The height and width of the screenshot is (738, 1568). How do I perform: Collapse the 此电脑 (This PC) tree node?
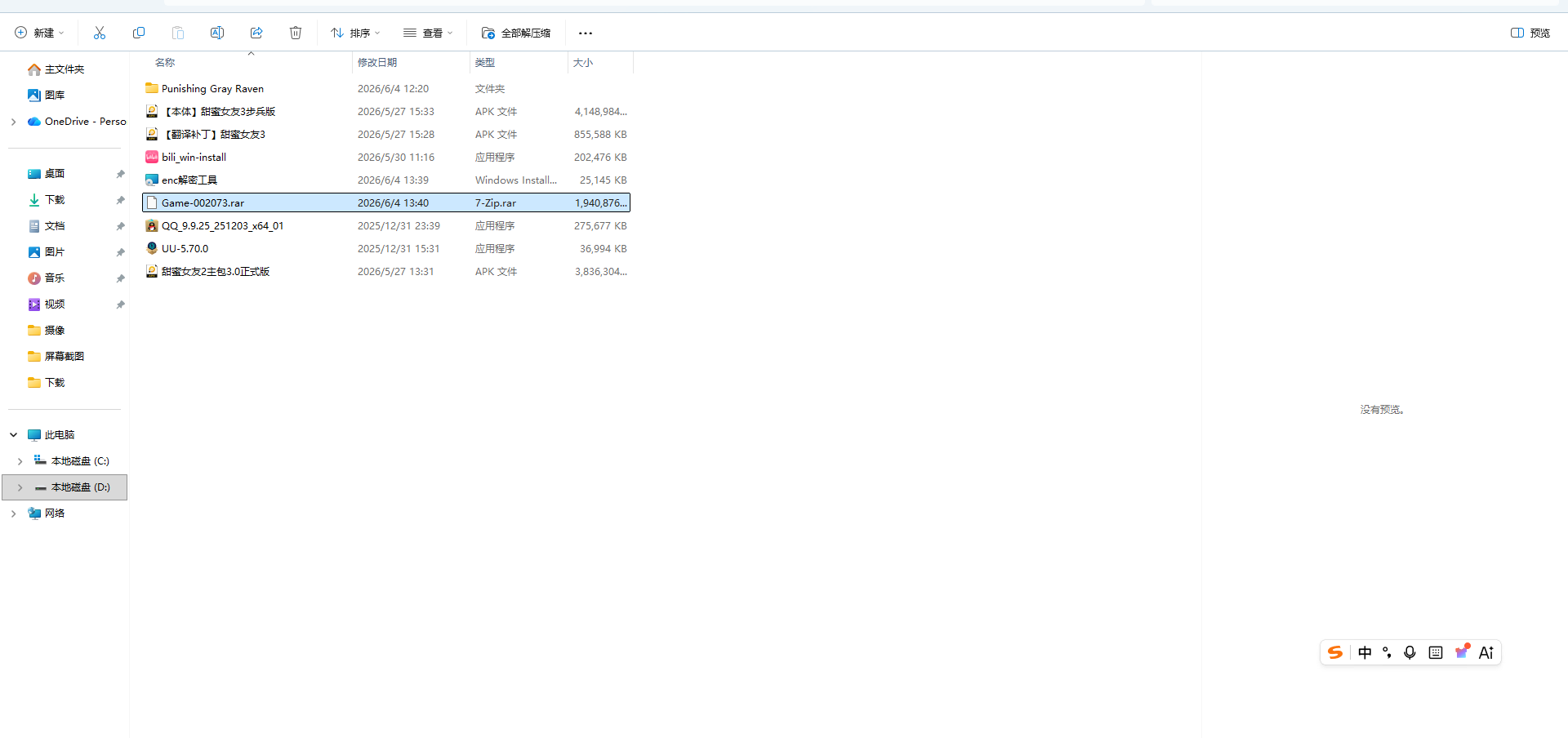coord(13,435)
